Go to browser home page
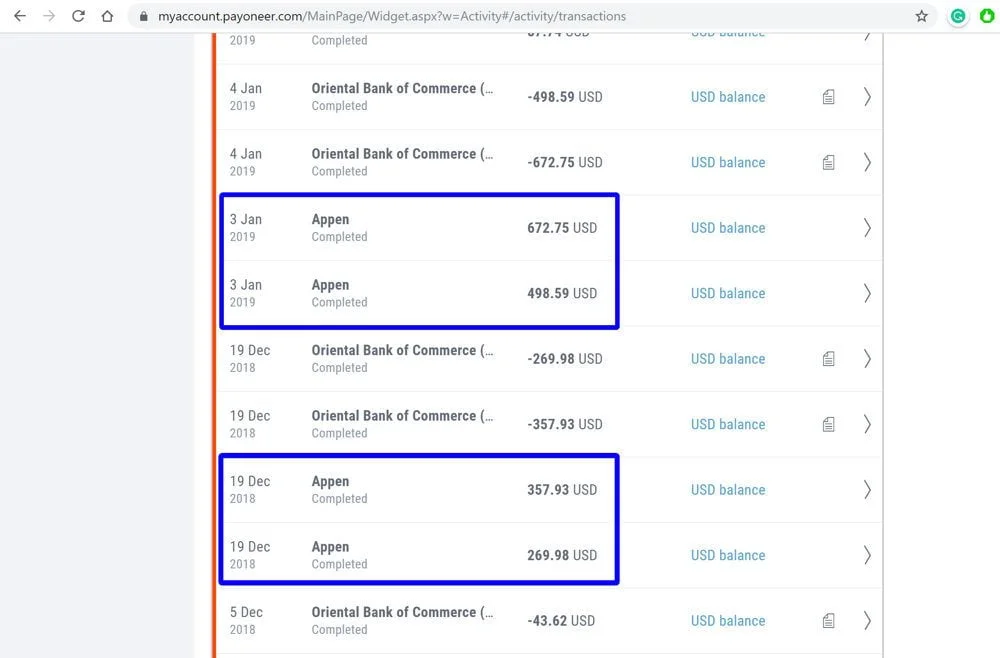1000x658 pixels. [x=106, y=16]
